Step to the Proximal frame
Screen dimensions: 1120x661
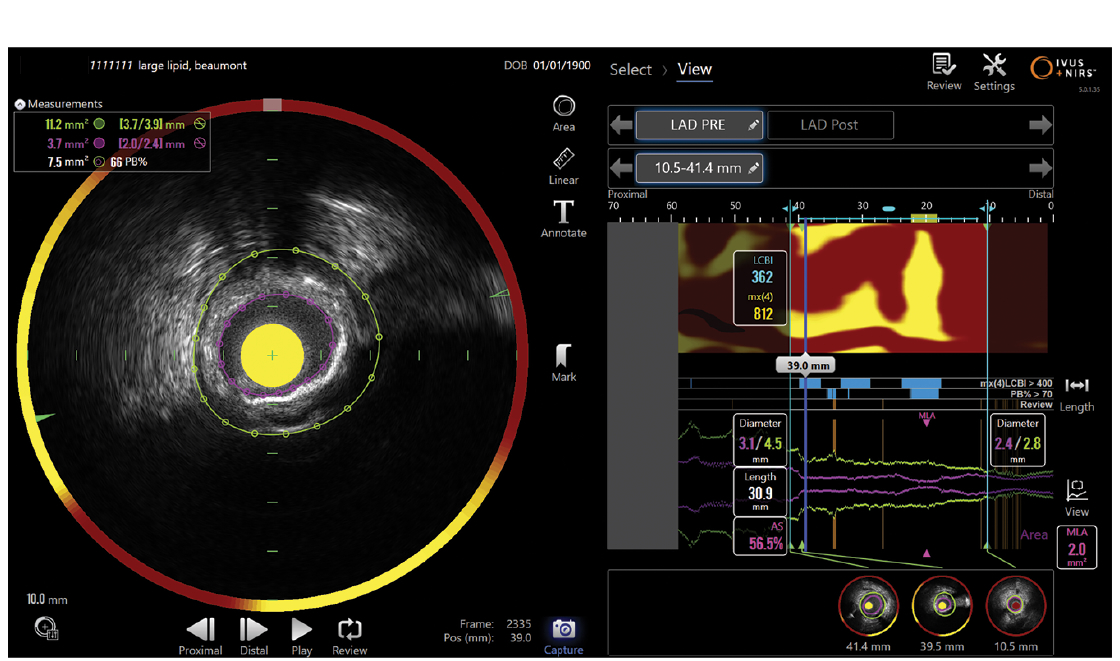(x=200, y=636)
